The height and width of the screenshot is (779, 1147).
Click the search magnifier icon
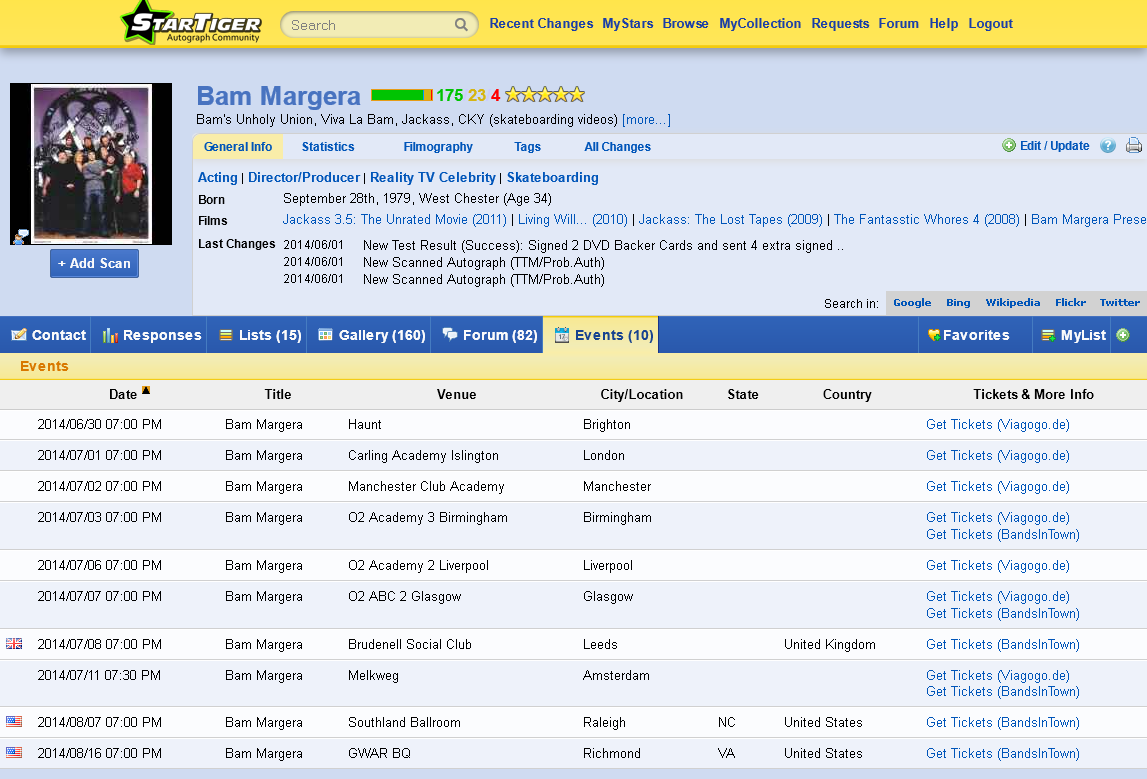(461, 25)
